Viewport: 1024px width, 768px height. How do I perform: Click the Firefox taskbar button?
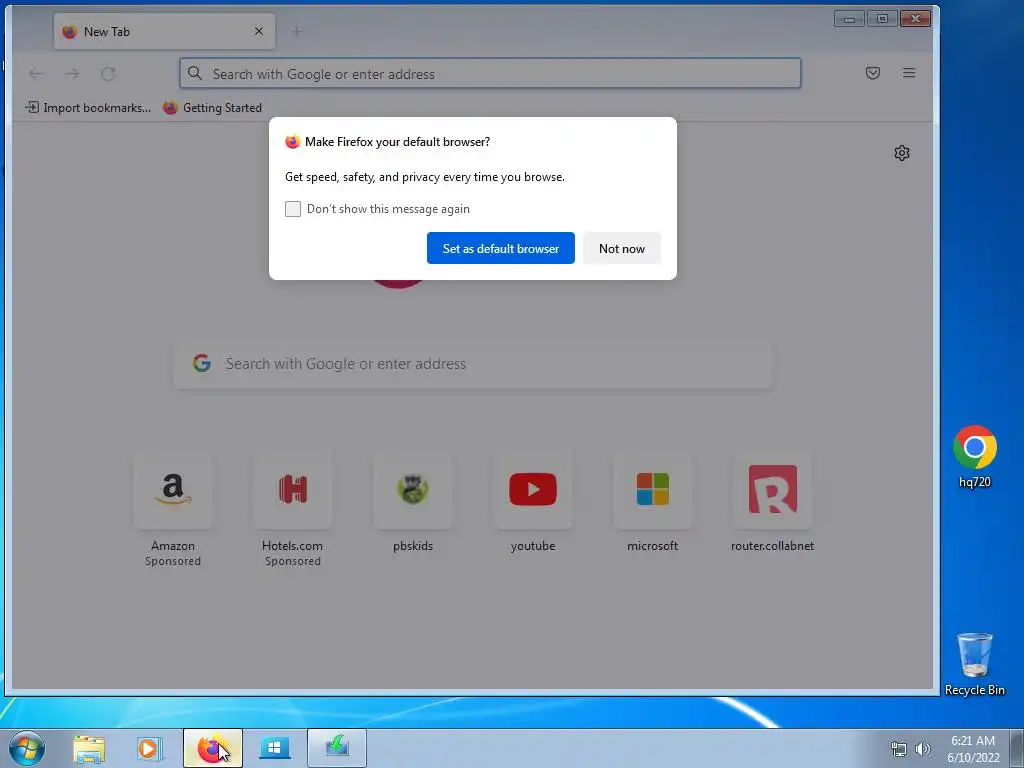[x=213, y=748]
